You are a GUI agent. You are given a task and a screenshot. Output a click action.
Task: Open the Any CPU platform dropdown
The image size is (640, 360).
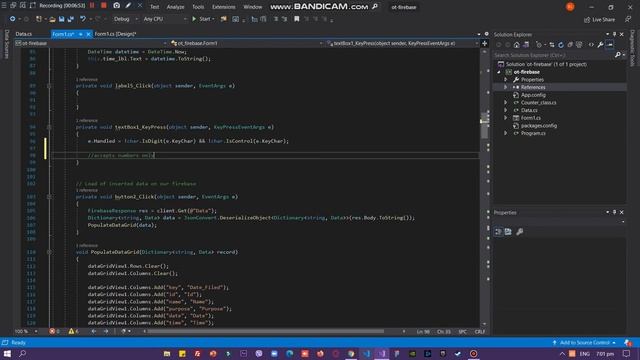(x=165, y=19)
